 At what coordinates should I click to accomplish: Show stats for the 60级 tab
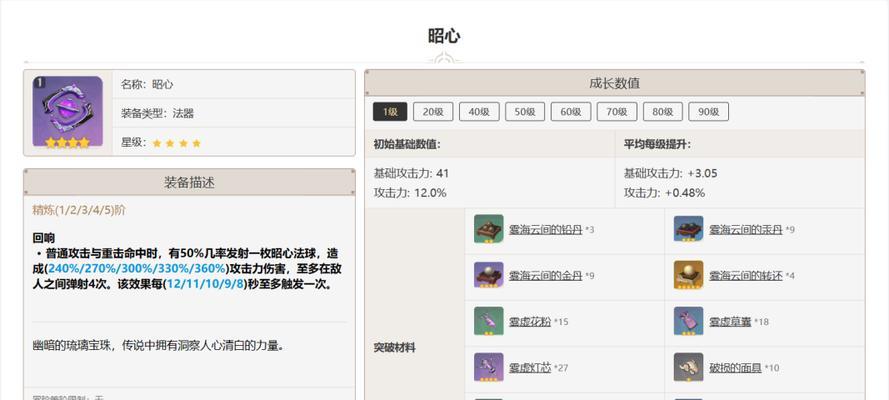tap(571, 112)
